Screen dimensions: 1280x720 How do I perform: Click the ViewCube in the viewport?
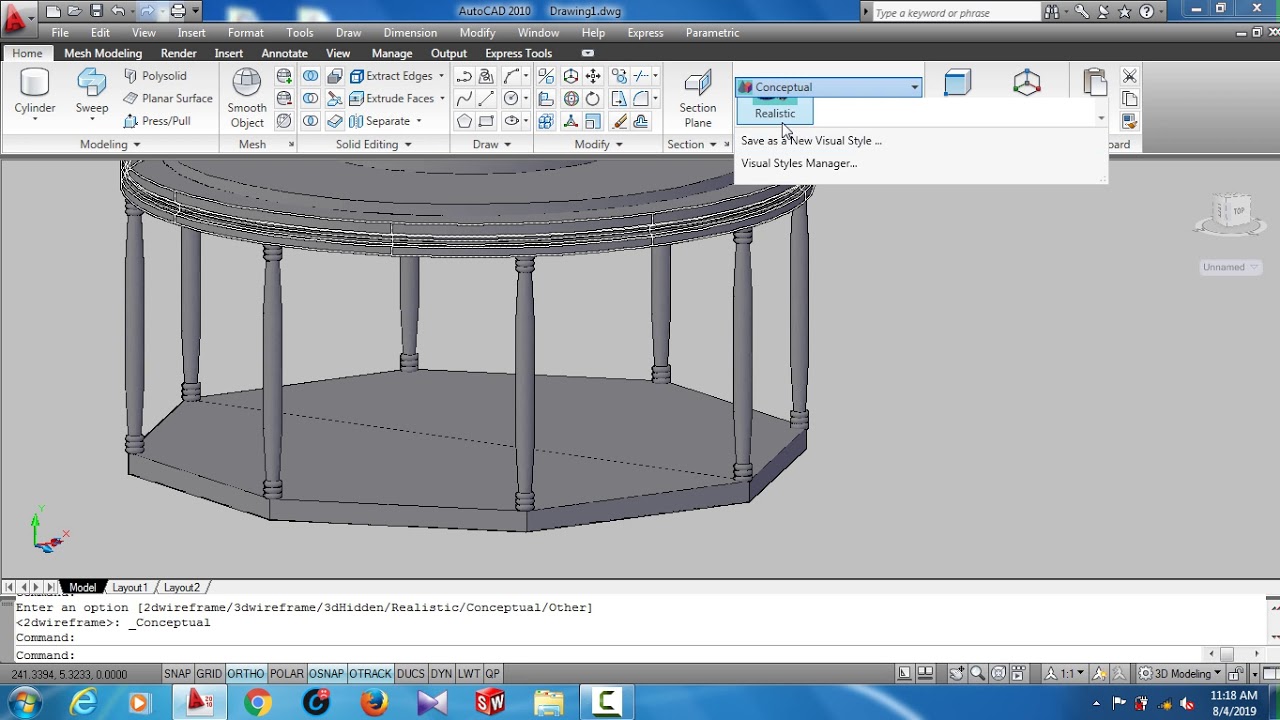click(x=1230, y=213)
